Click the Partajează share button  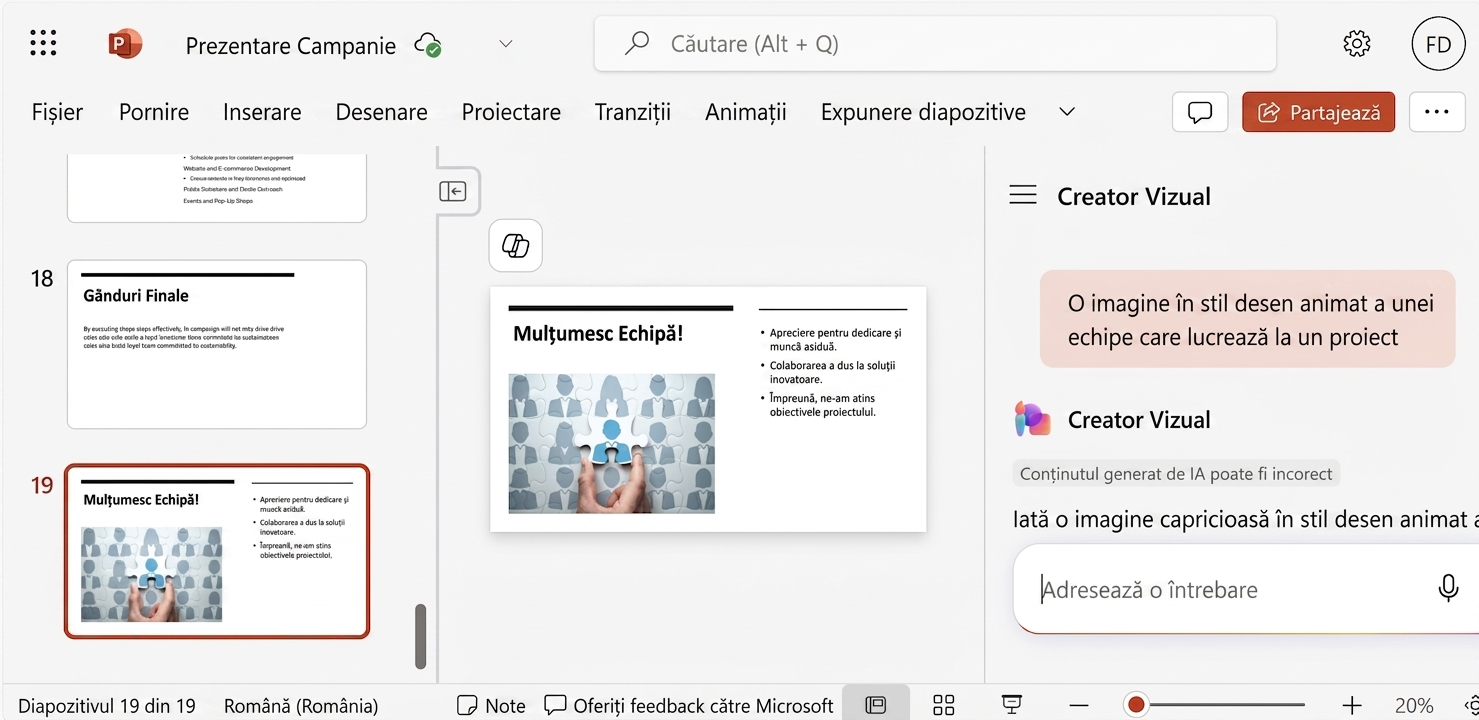click(x=1318, y=112)
